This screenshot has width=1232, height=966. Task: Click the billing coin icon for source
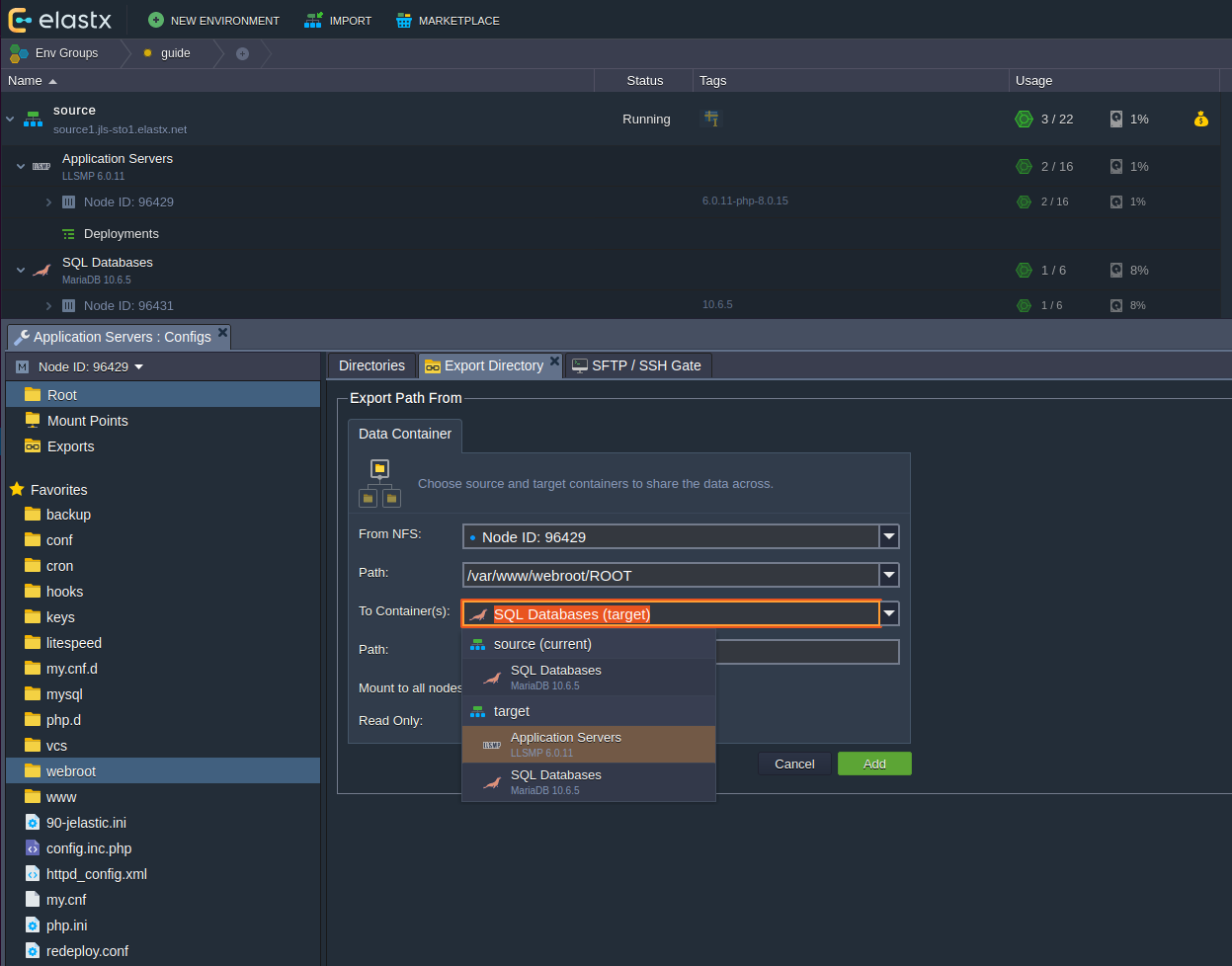pyautogui.click(x=1200, y=120)
